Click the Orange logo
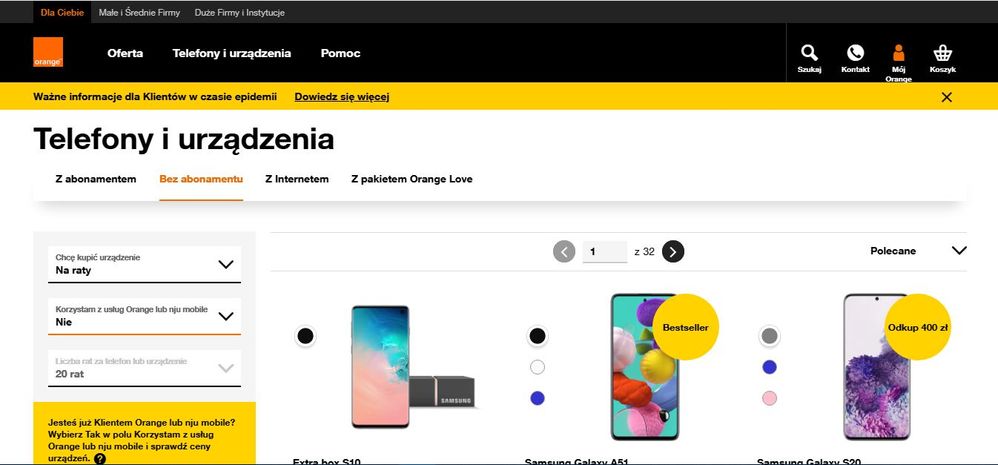 [48, 52]
